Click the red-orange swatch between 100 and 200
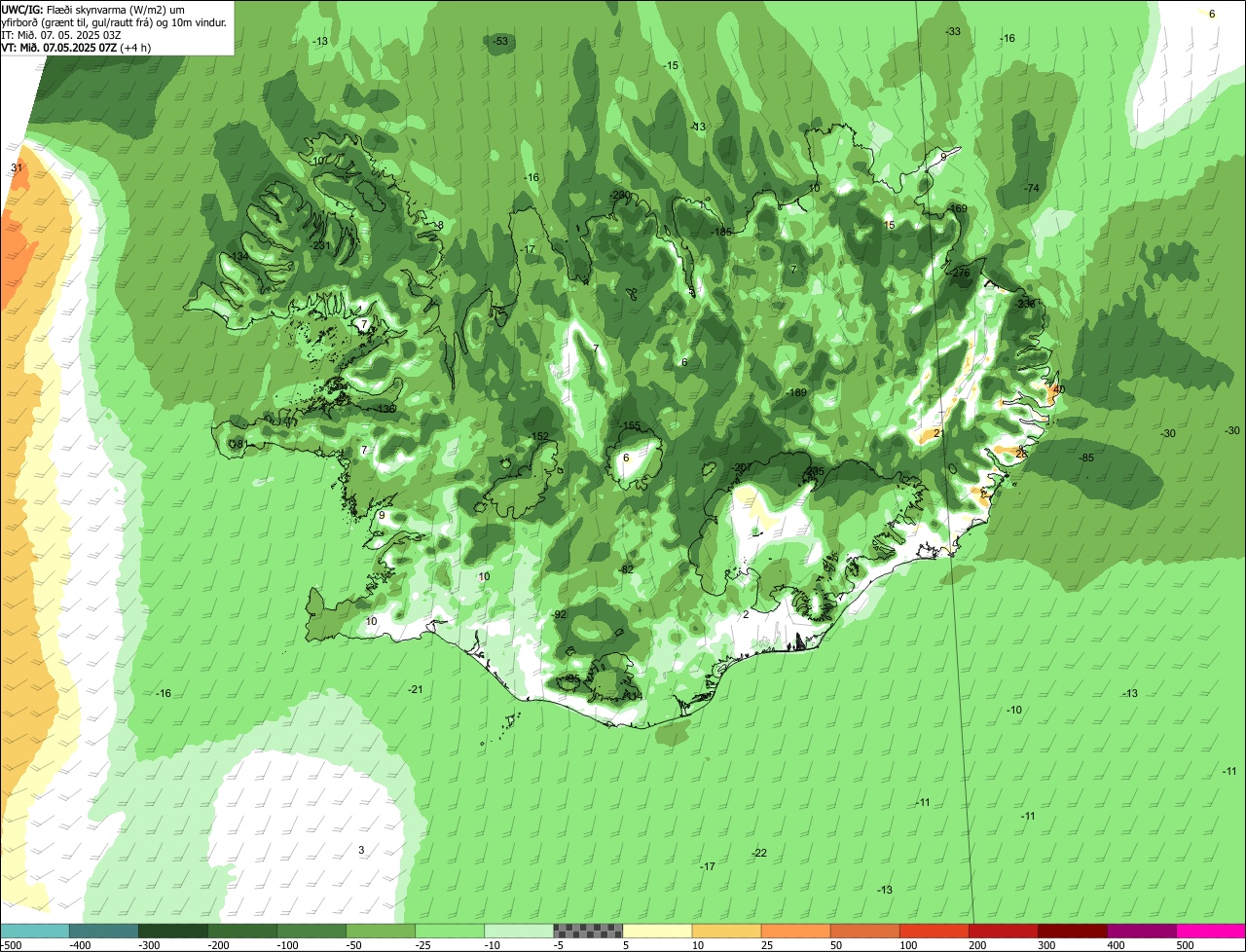 coord(934,932)
